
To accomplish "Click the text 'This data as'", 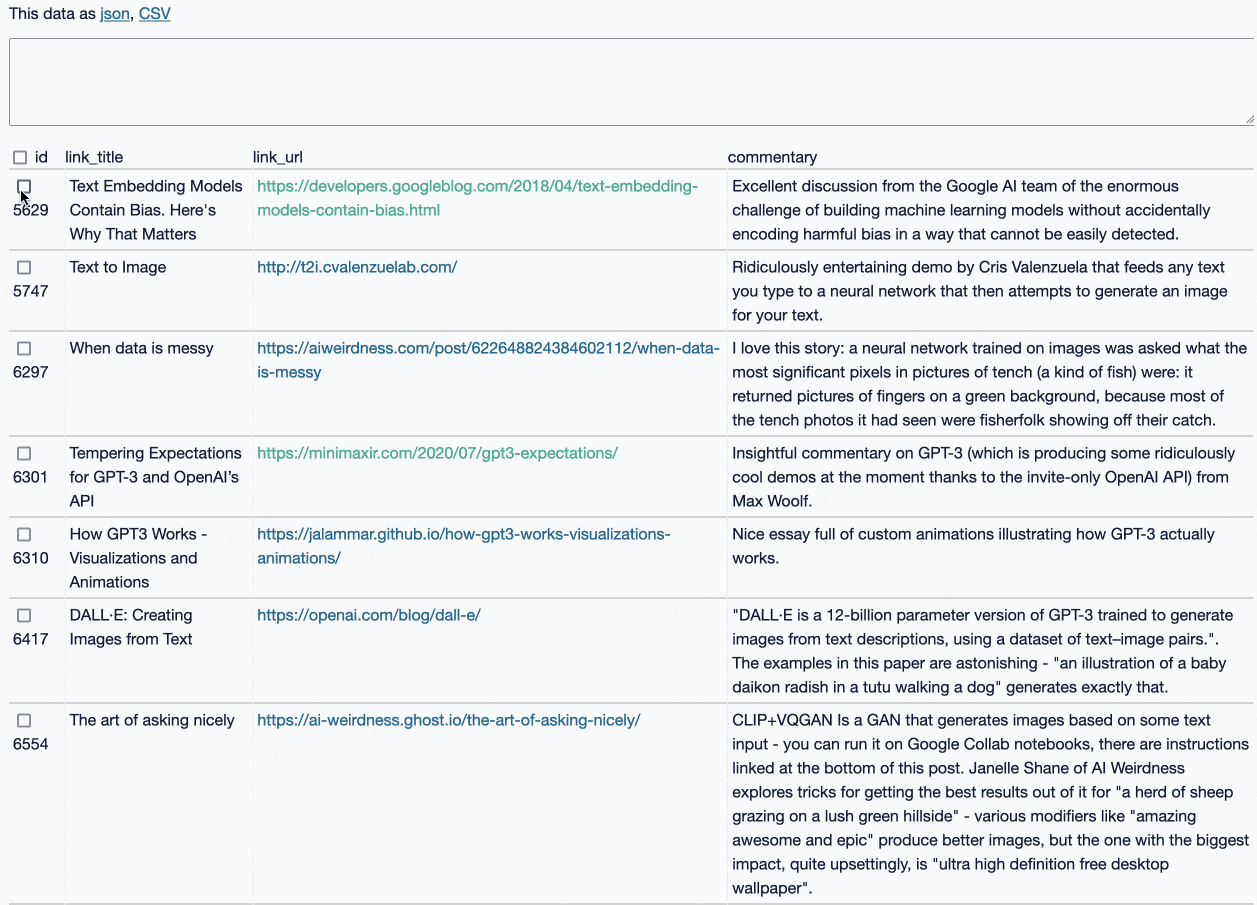I will point(52,14).
